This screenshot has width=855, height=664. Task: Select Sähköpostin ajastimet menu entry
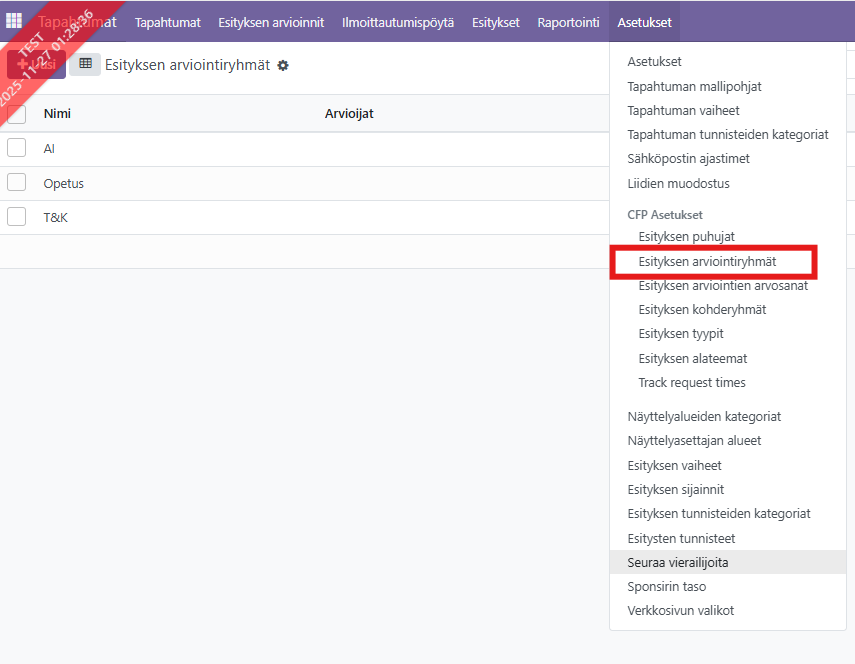688,158
